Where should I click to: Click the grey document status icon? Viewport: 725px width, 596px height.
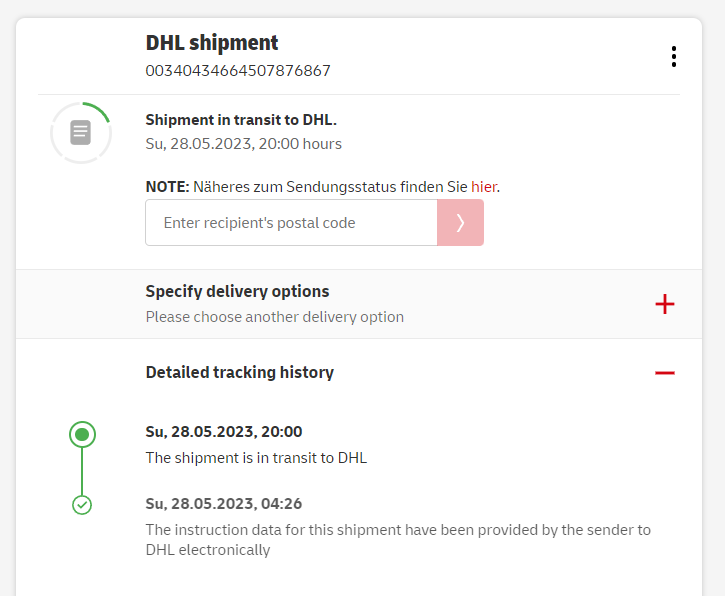(81, 132)
